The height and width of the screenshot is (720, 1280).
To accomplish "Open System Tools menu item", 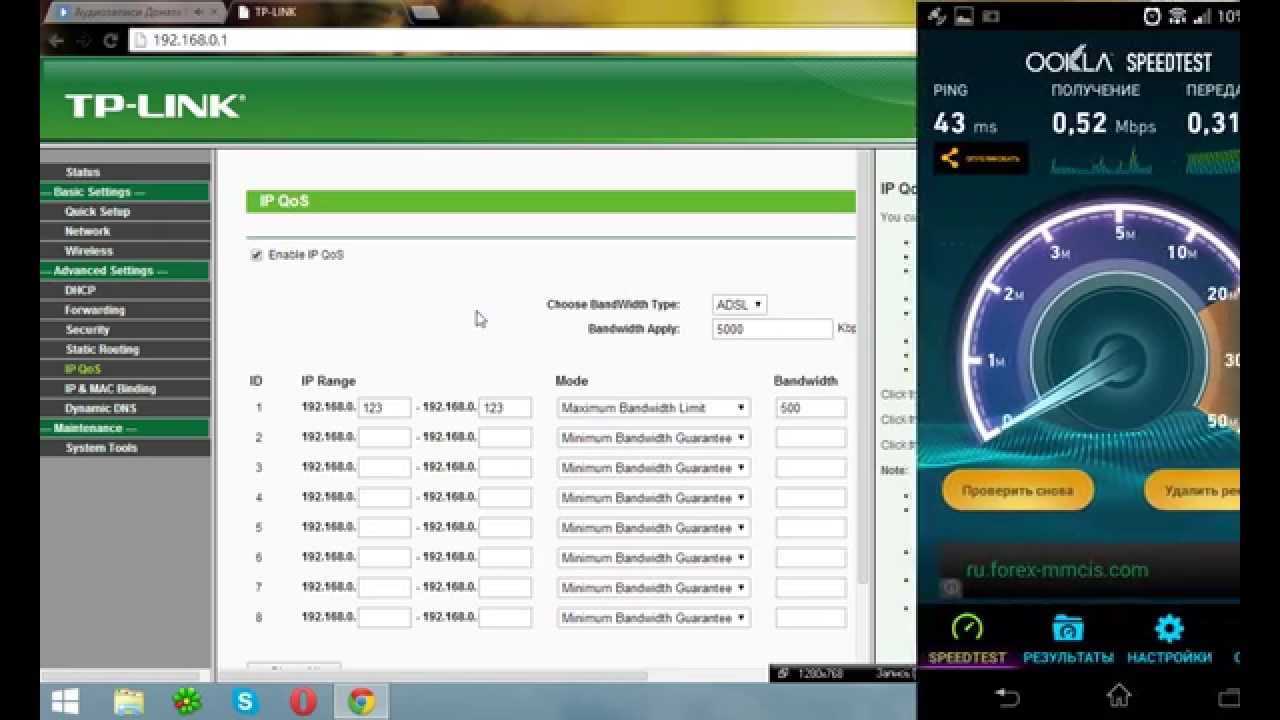I will (101, 448).
